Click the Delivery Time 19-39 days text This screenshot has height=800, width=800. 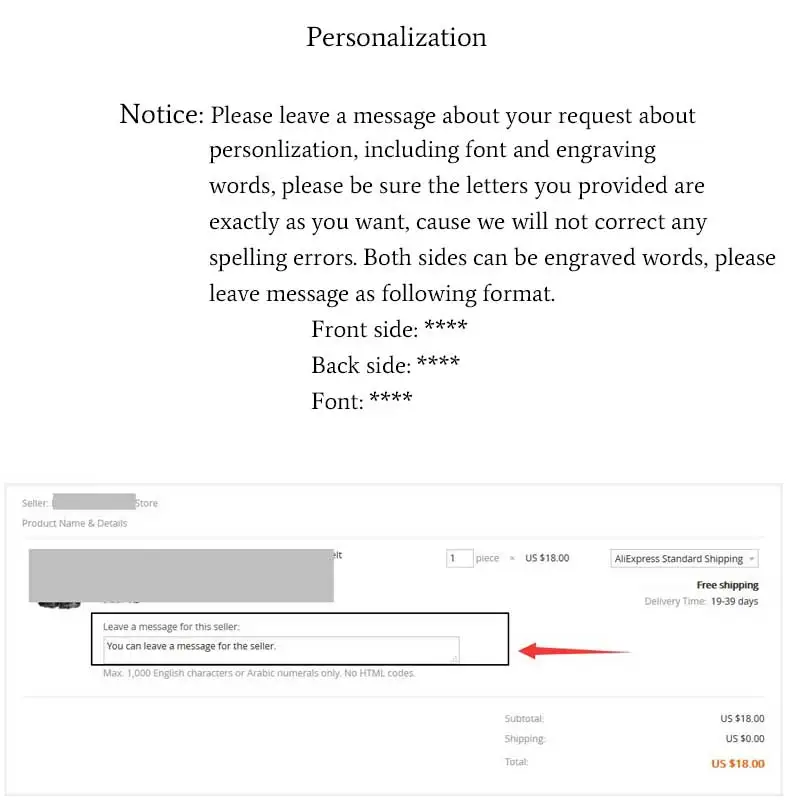coord(701,601)
